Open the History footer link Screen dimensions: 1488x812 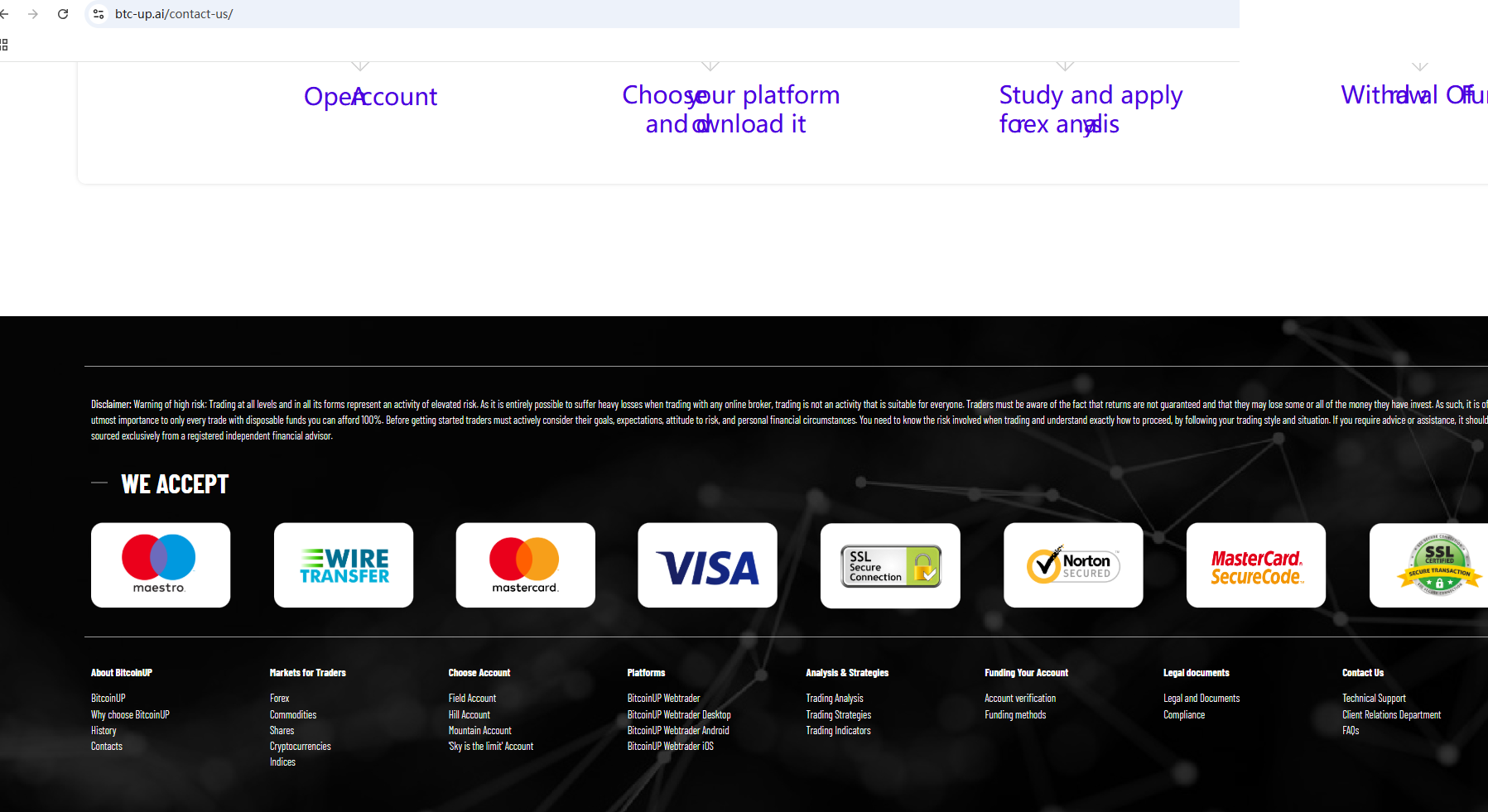coord(104,731)
